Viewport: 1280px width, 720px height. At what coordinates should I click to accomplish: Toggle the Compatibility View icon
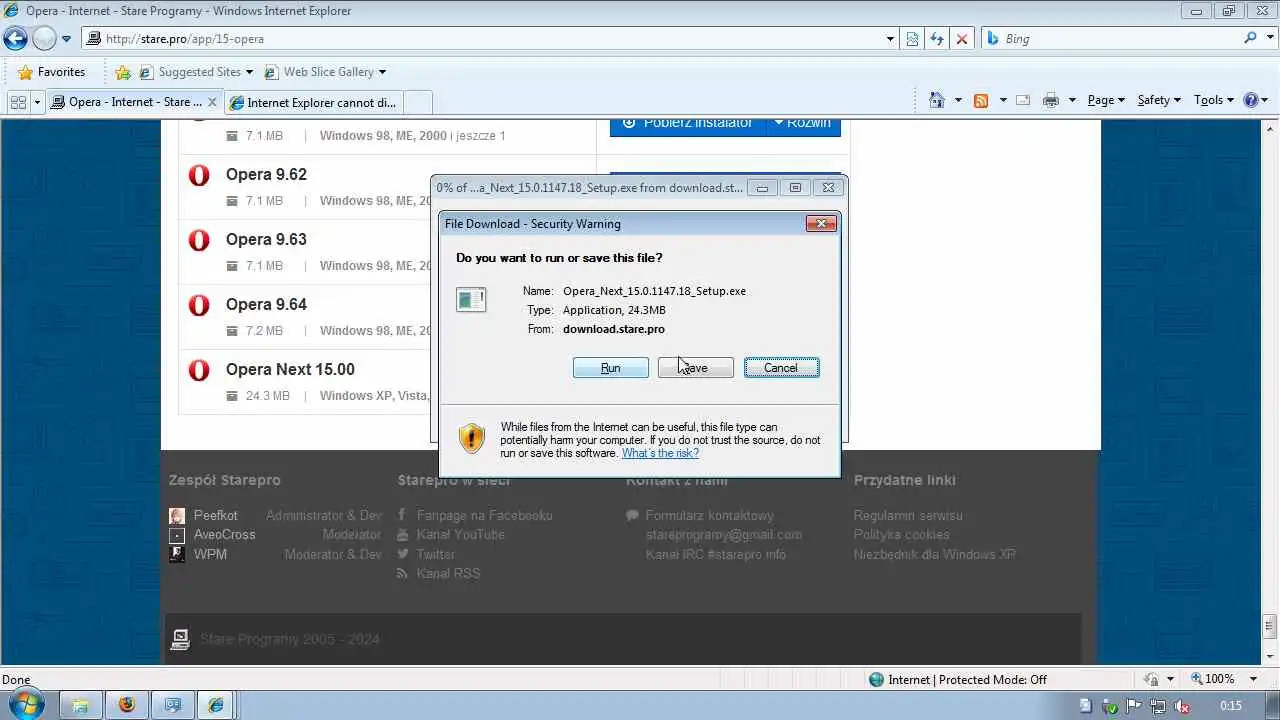912,39
